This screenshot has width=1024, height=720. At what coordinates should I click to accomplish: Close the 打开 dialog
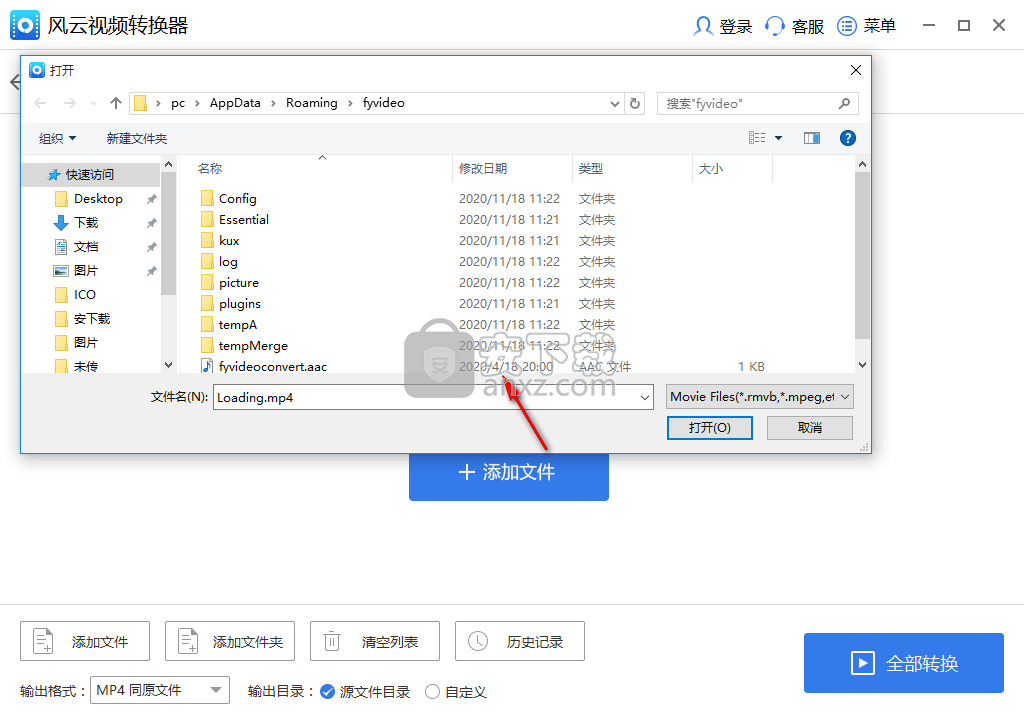(856, 70)
